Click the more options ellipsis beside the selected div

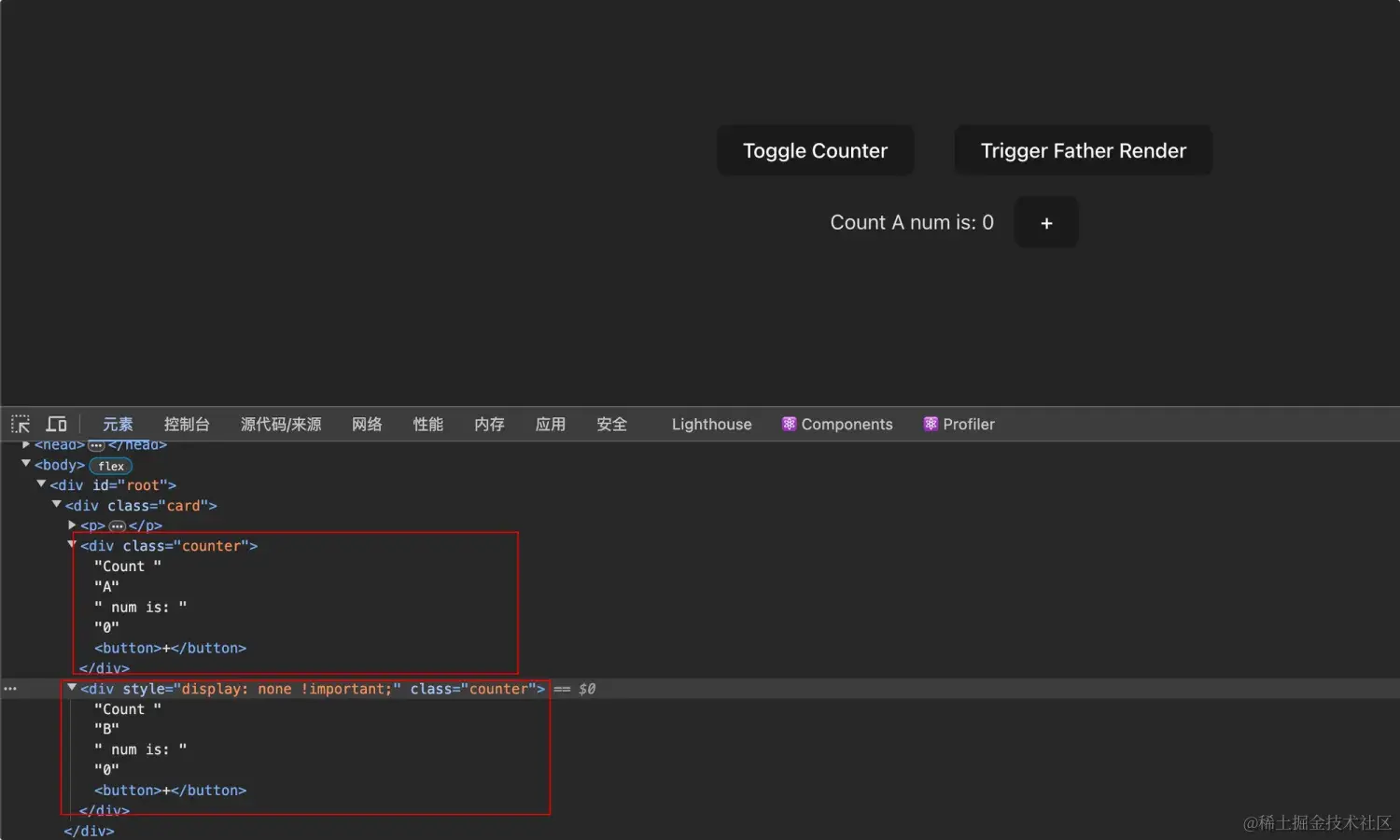pyautogui.click(x=9, y=688)
